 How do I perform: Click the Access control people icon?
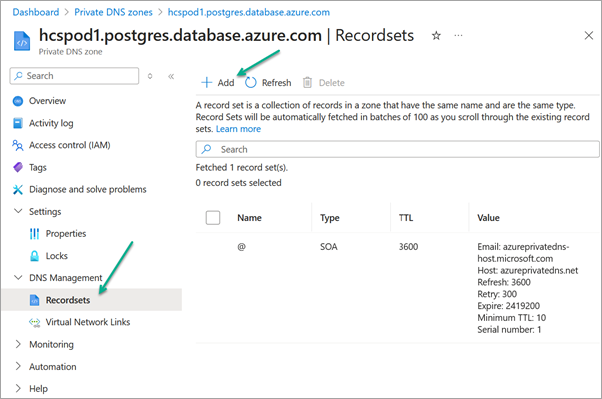point(18,145)
